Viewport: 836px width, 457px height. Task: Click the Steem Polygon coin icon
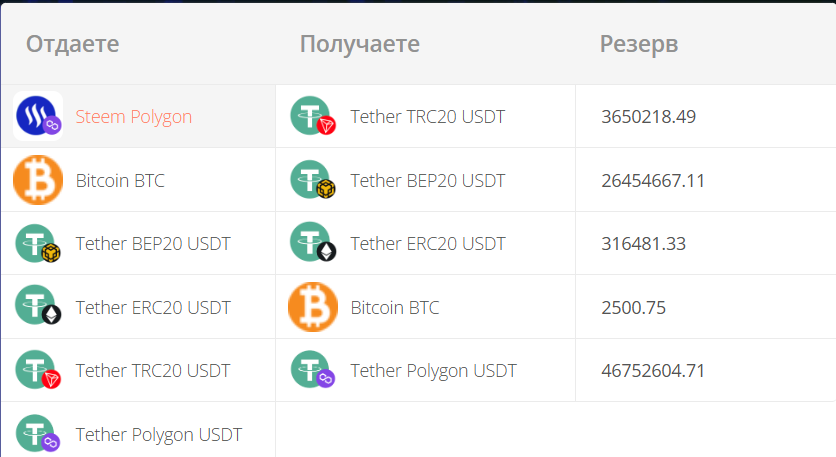pos(38,116)
